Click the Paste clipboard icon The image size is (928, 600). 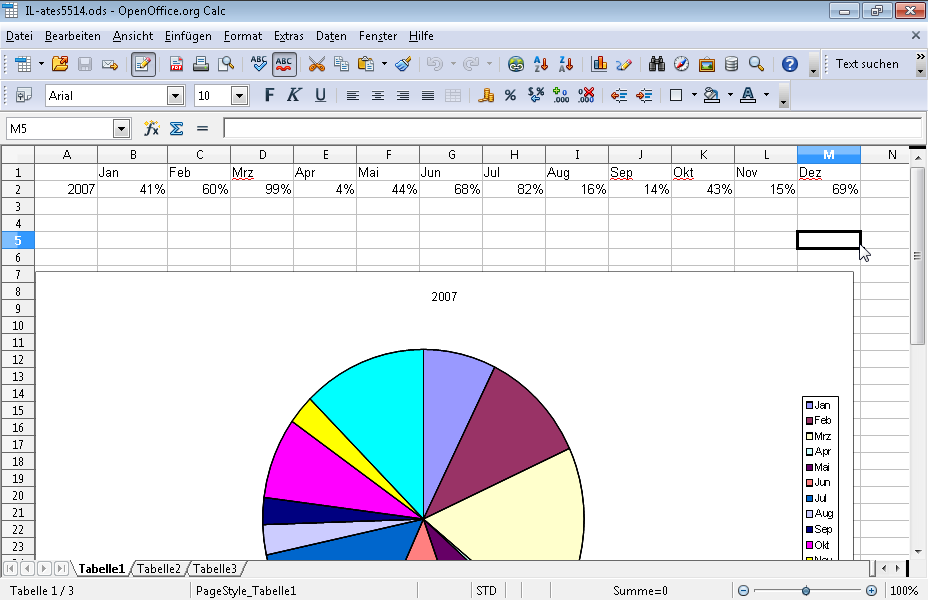tap(366, 64)
